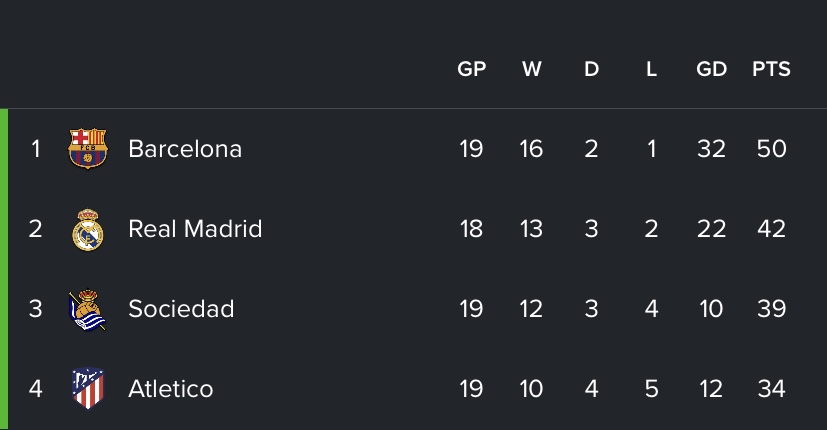Sort table by GP column header
This screenshot has height=430, width=827.
(471, 70)
